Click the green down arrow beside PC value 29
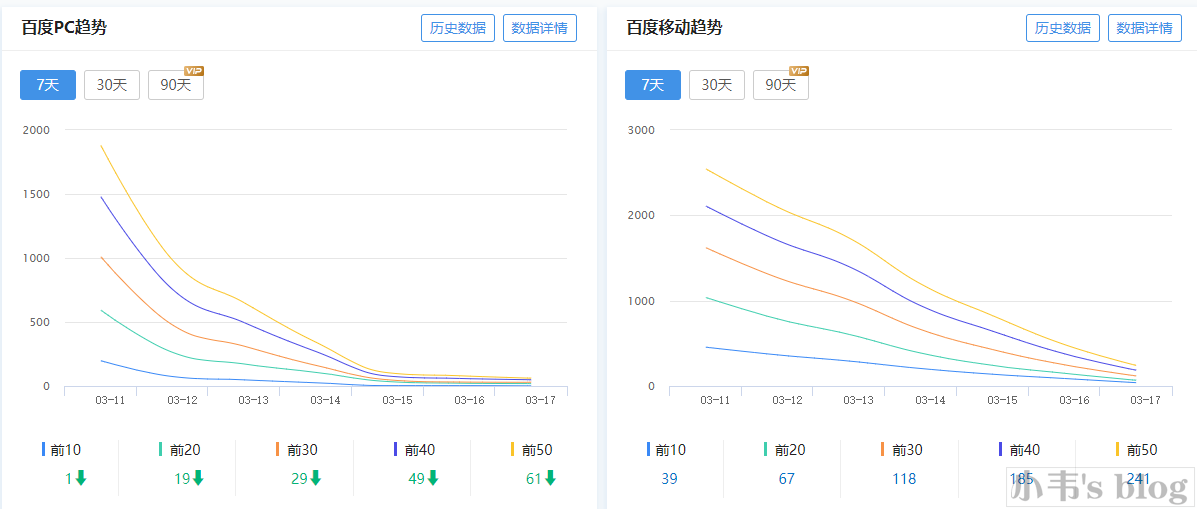1197x509 pixels. (315, 478)
